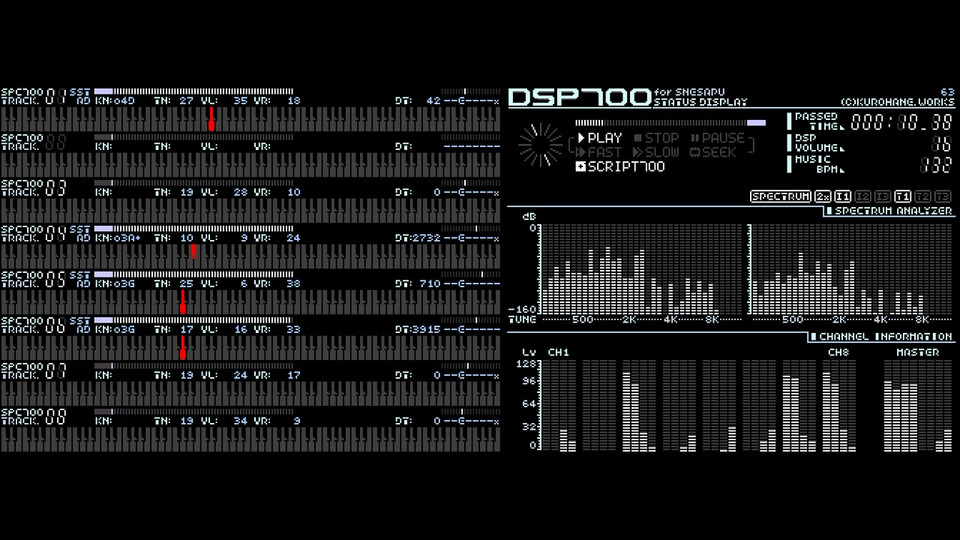Viewport: 960px width, 540px height.
Task: Click the SEEK control
Action: point(713,152)
